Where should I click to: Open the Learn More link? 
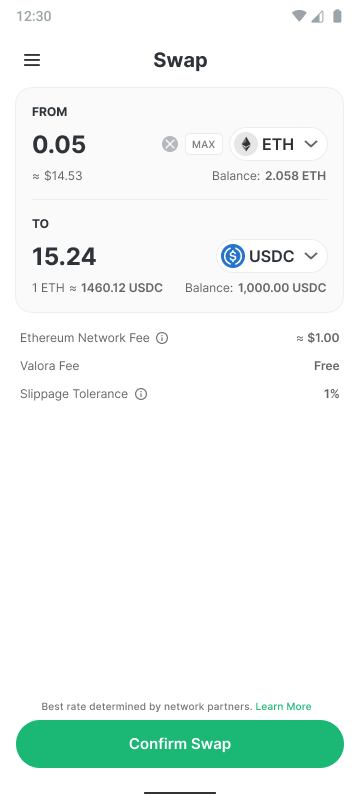tap(284, 707)
